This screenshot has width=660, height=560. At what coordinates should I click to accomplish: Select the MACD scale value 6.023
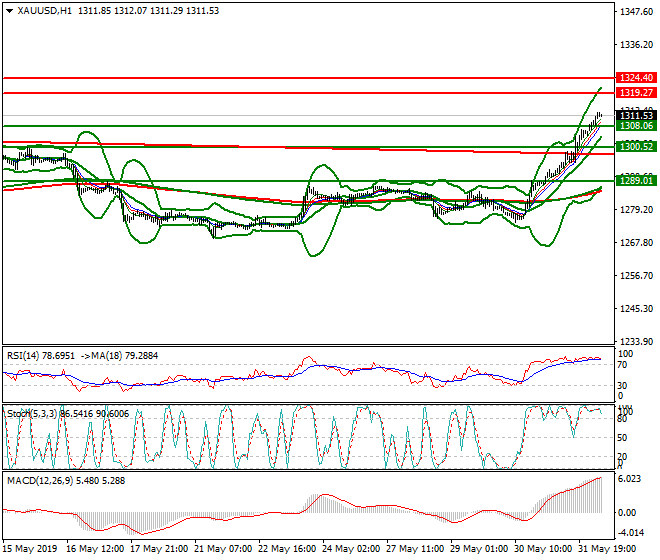pyautogui.click(x=630, y=479)
